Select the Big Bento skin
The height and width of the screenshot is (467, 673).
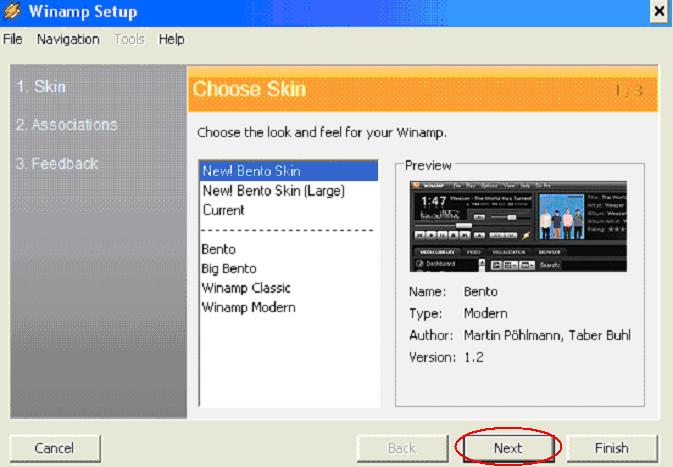pyautogui.click(x=289, y=269)
